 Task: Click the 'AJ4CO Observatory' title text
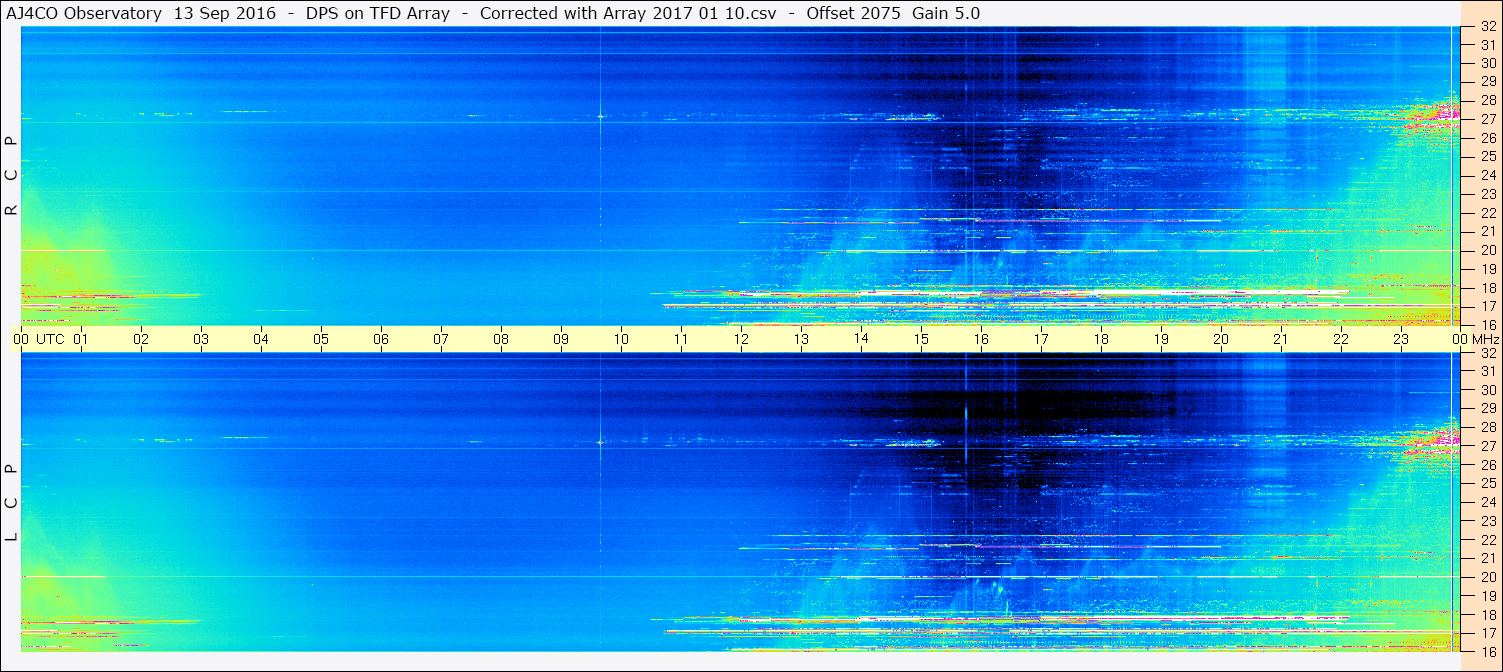coord(84,13)
